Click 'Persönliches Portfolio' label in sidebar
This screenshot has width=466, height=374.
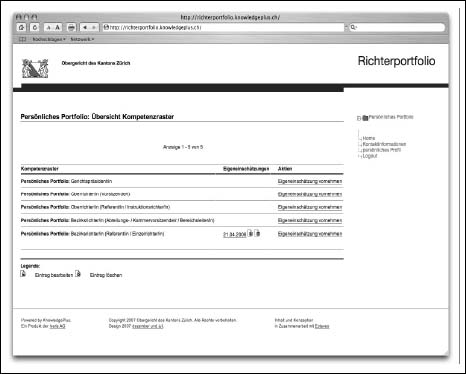[x=391, y=117]
